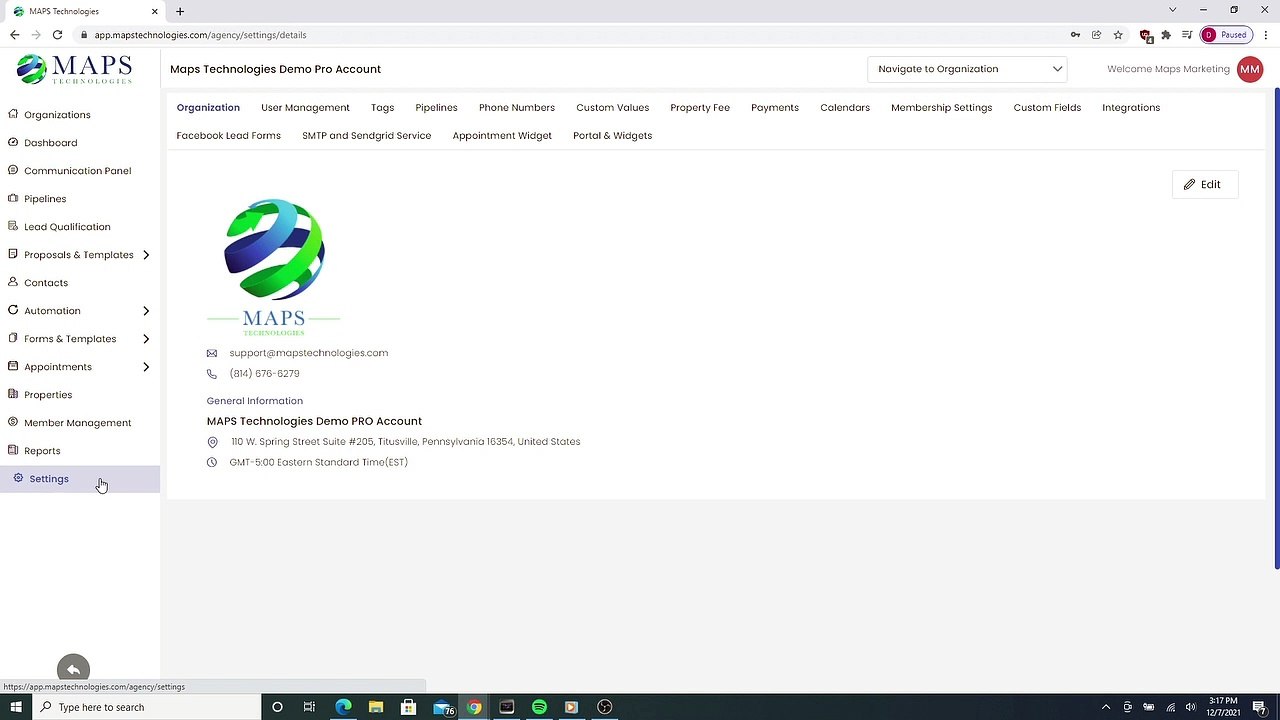This screenshot has width=1280, height=720.
Task: Open SMTP and Sendgrid Service tab
Action: (x=366, y=136)
